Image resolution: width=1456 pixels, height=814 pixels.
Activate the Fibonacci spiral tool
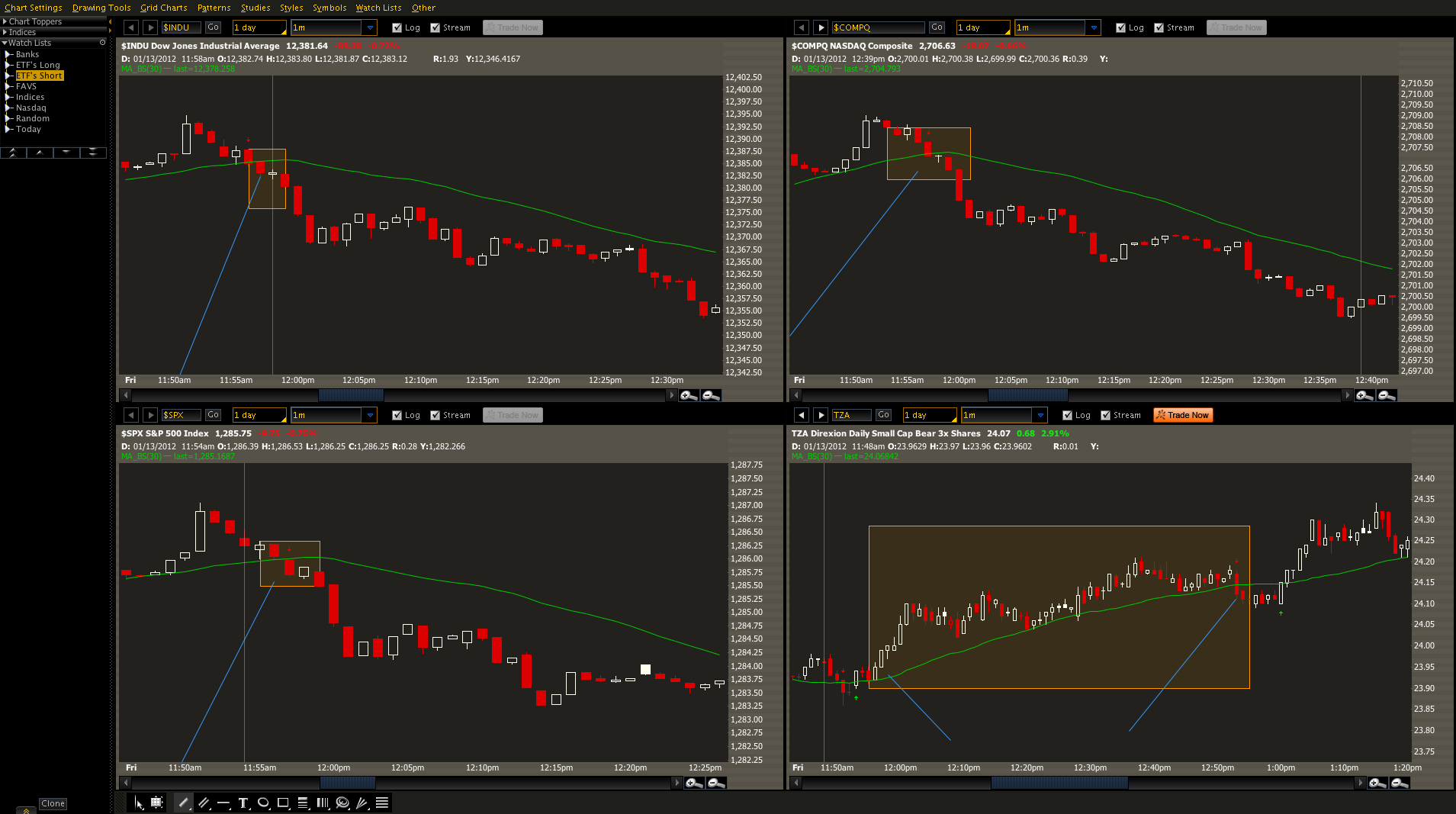point(342,803)
